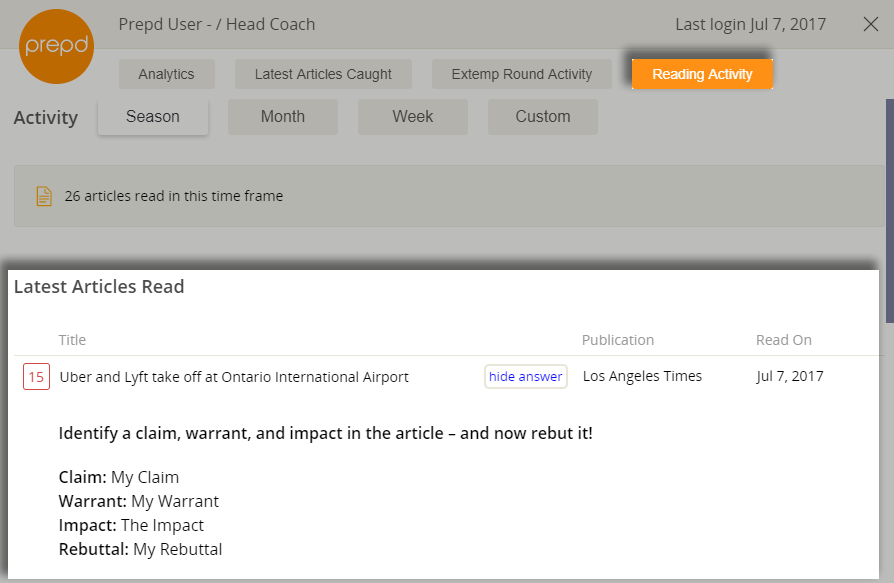Switch to Latest Articles Caught tab
This screenshot has width=894, height=583.
(x=323, y=74)
